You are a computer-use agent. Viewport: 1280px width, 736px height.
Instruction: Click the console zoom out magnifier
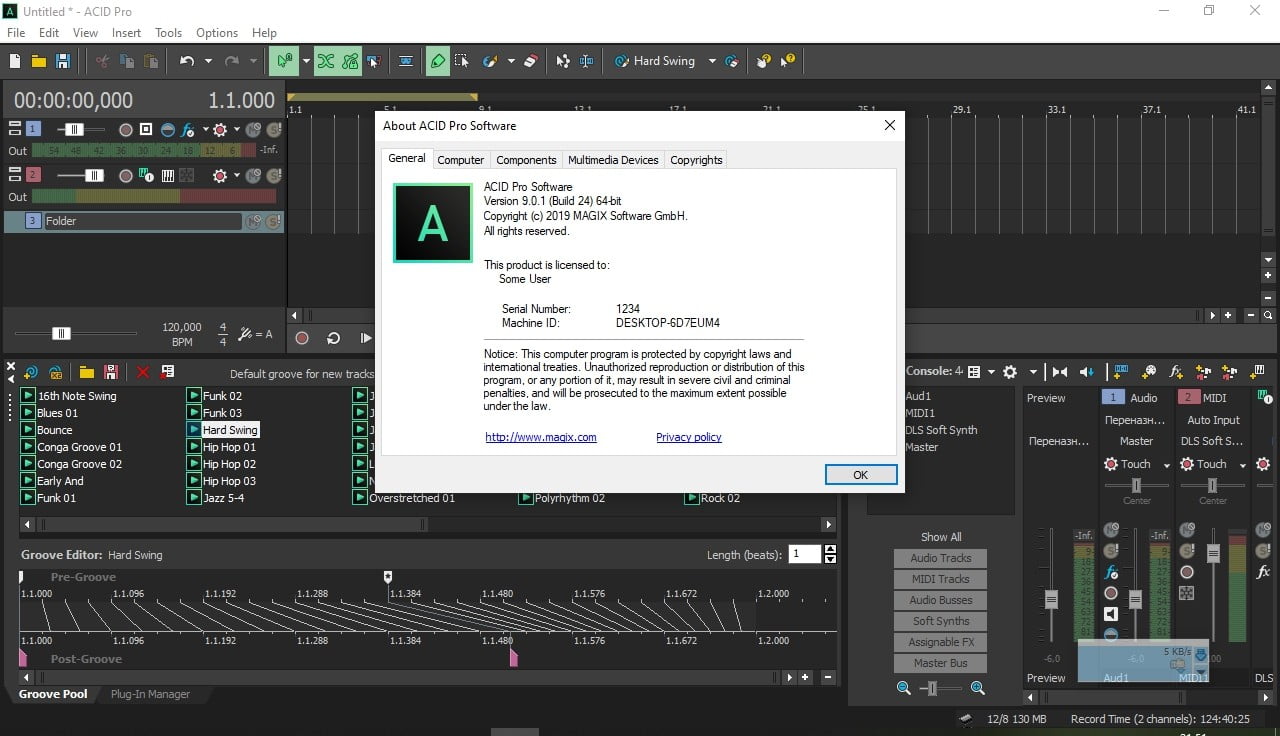coord(904,688)
